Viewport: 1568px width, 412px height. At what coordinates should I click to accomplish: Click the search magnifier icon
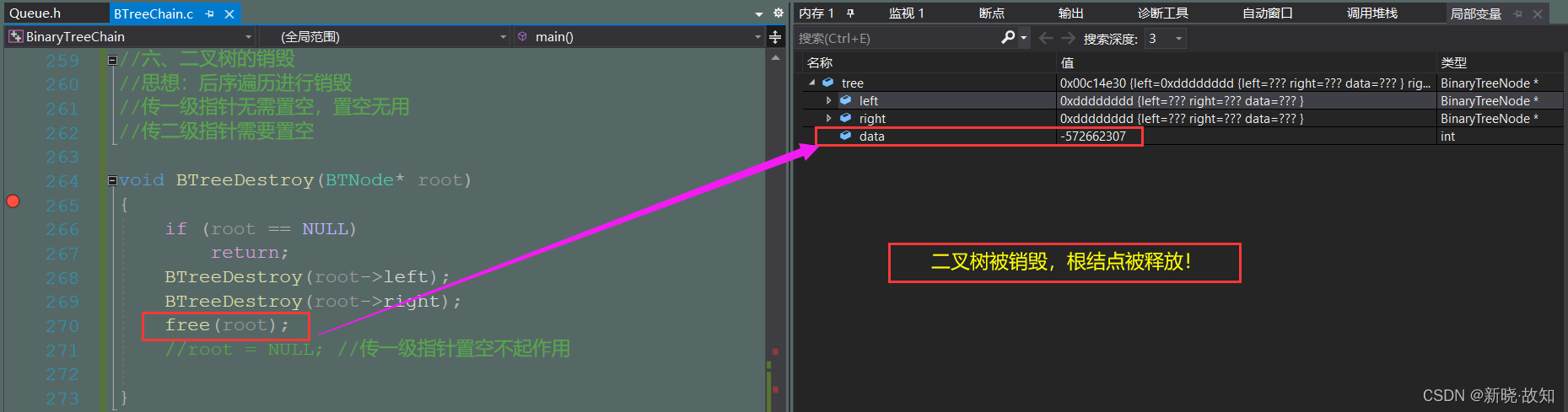(x=1008, y=37)
